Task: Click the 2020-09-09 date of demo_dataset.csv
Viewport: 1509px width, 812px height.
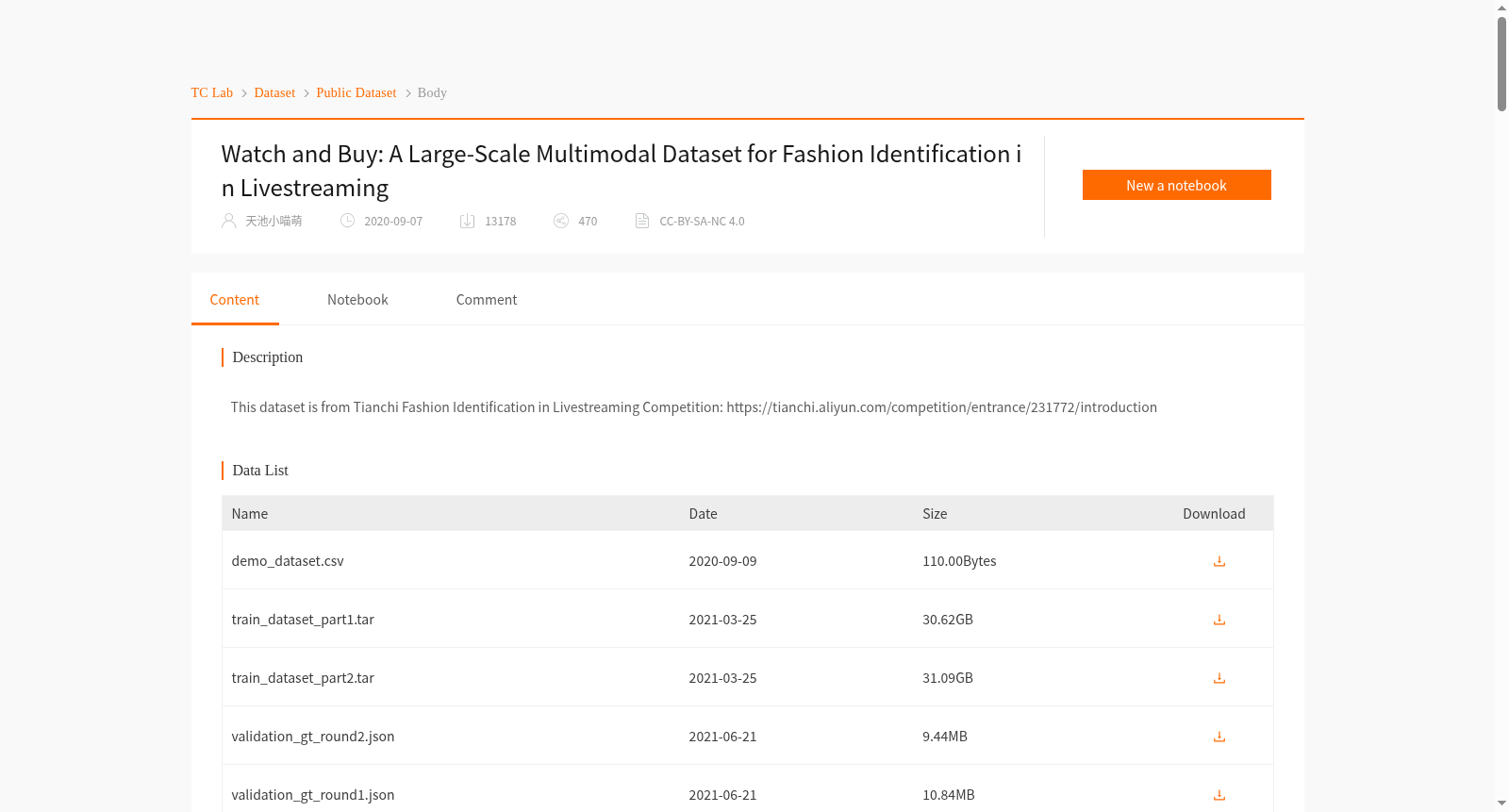Action: coord(722,561)
